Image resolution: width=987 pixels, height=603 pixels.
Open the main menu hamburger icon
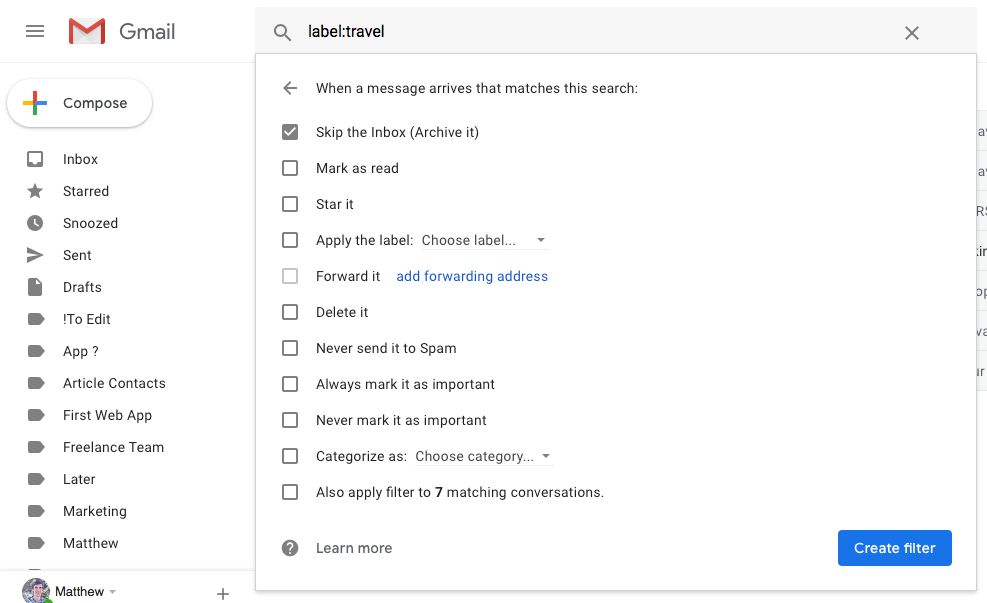tap(35, 31)
